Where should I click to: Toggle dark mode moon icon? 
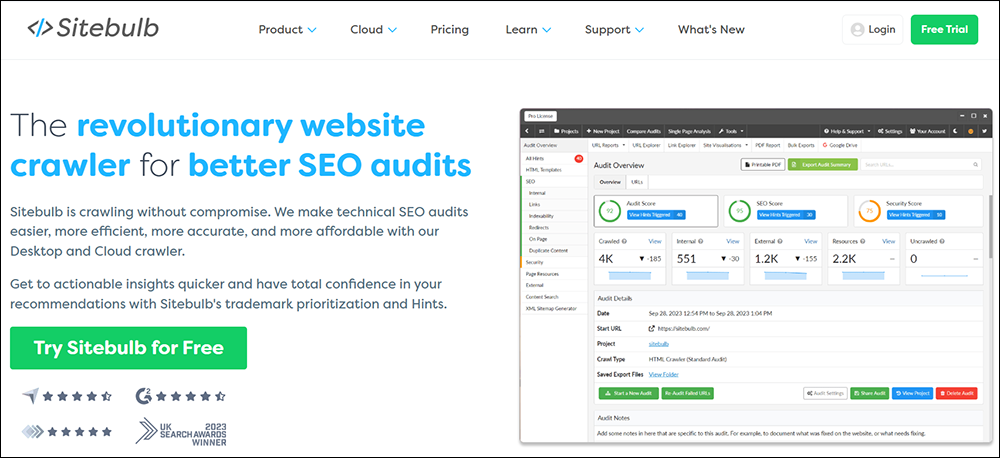point(955,131)
